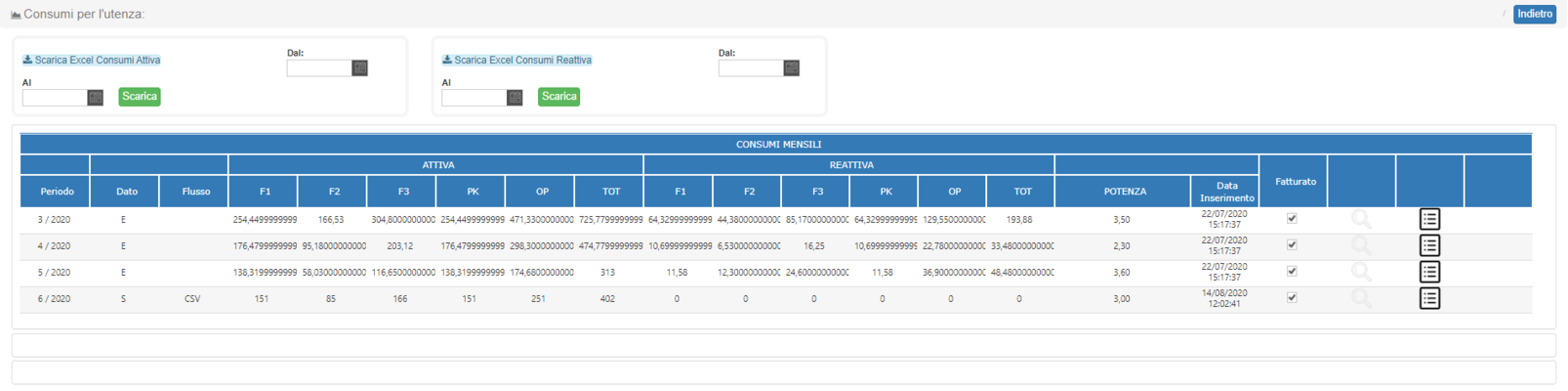Click the Periodo column header
The height and width of the screenshot is (391, 1568).
[x=57, y=192]
